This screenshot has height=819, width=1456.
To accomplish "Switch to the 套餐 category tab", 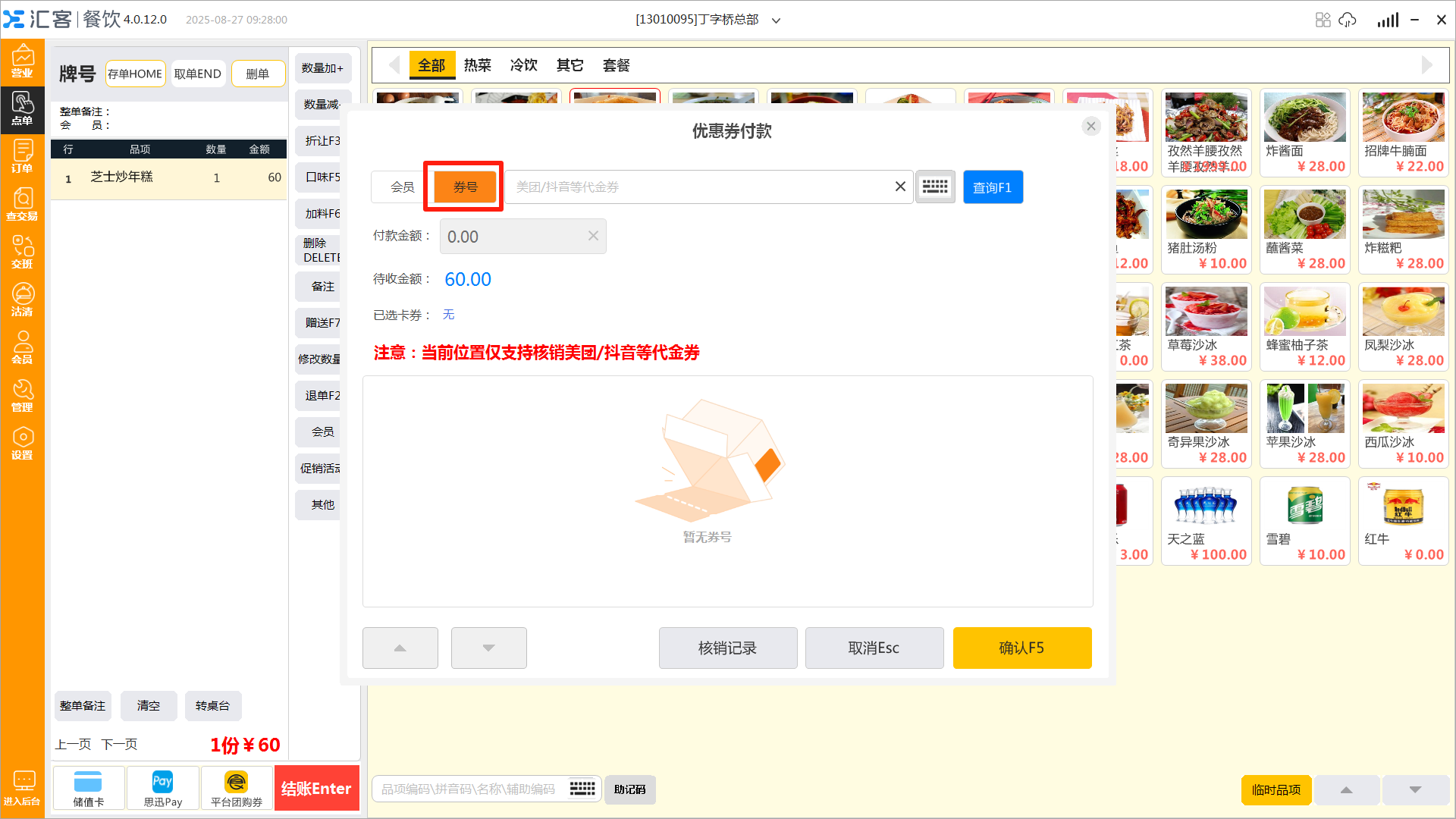I will (x=616, y=65).
